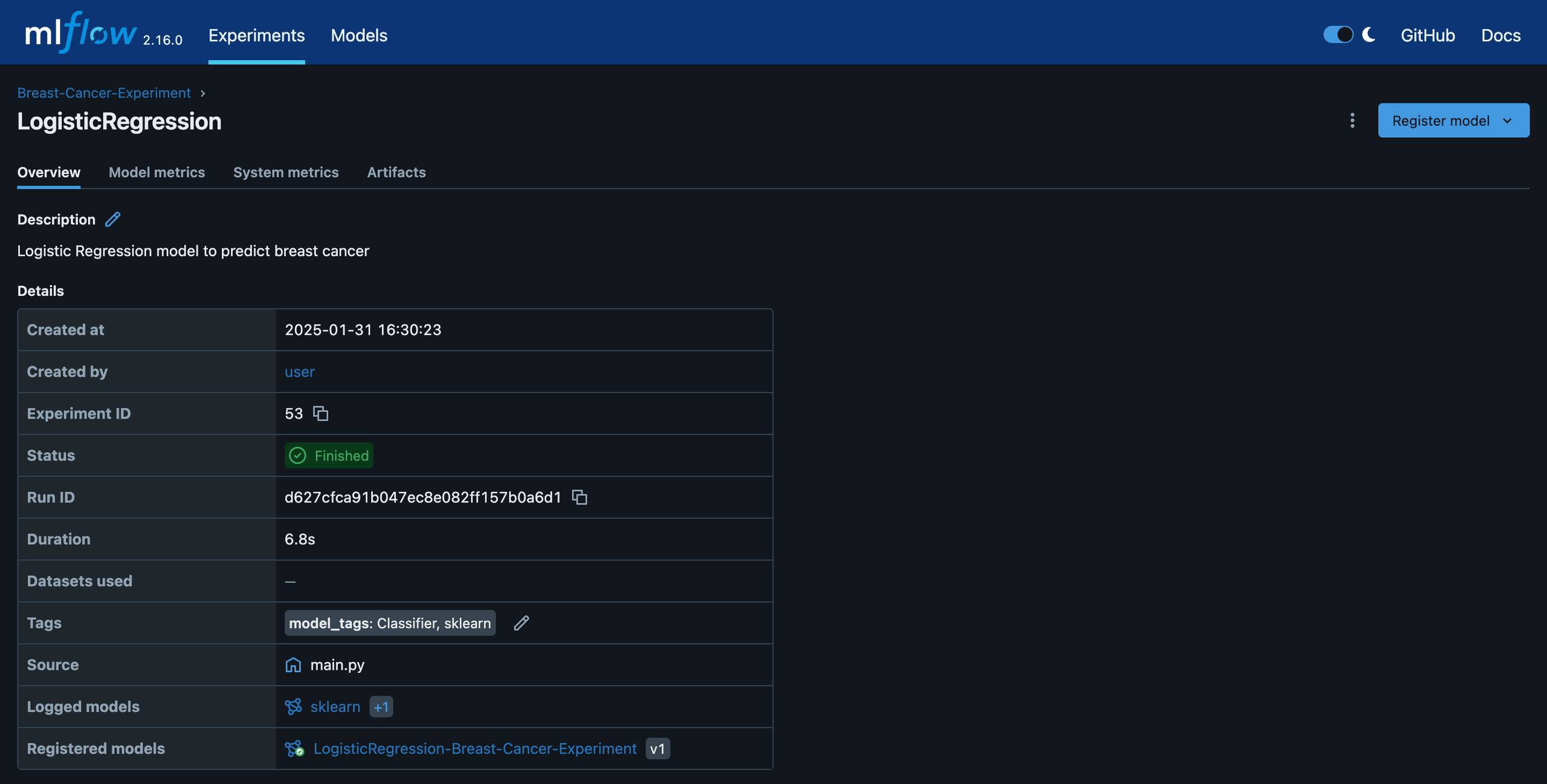
Task: Click the main.py source home icon
Action: (x=293, y=665)
